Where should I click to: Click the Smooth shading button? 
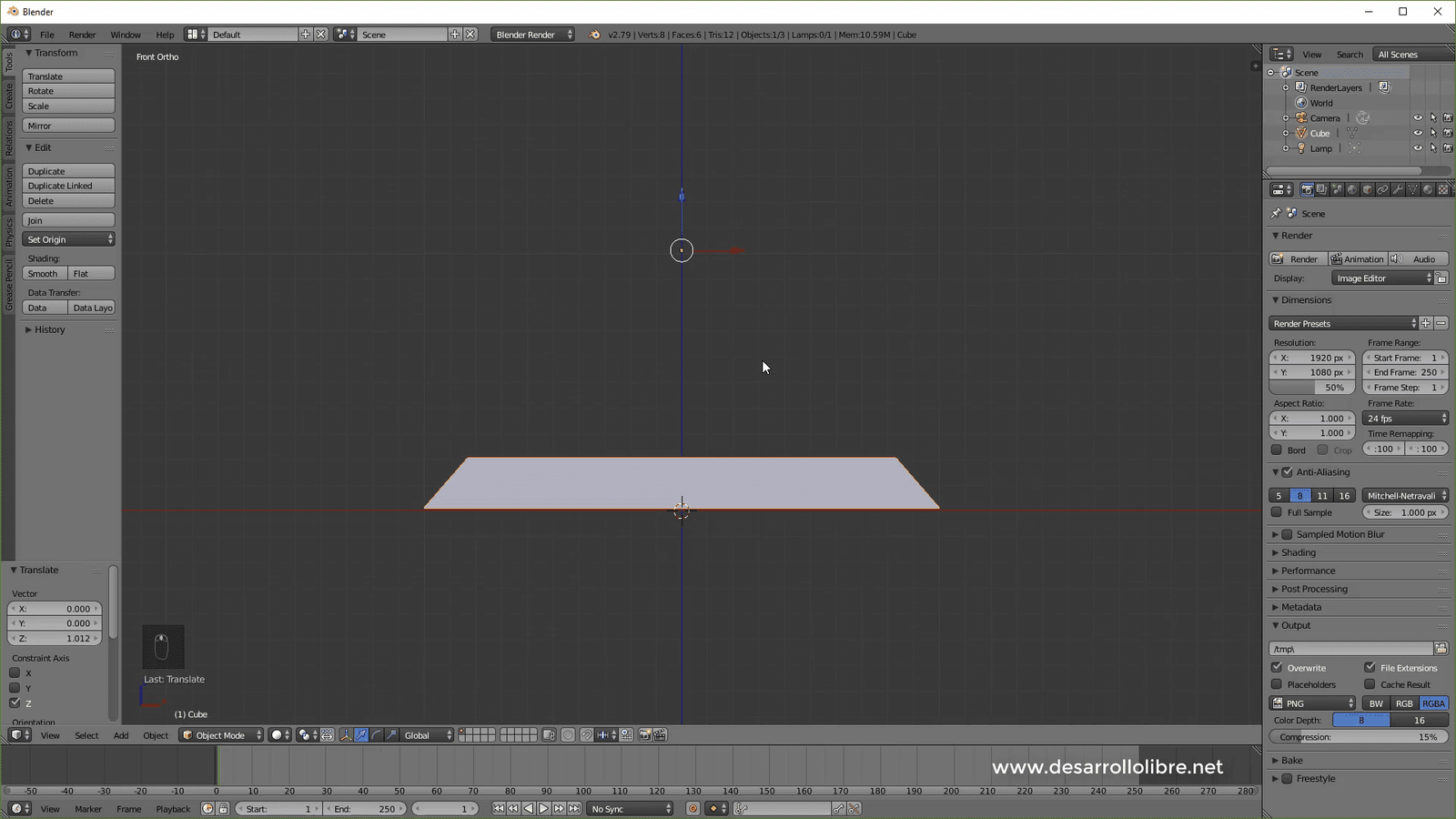(x=45, y=273)
